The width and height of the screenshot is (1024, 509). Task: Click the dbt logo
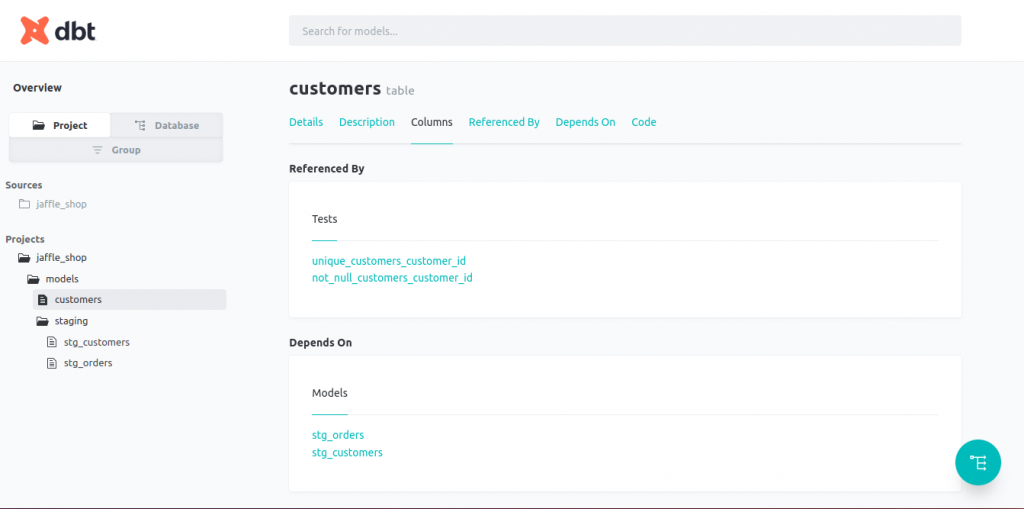point(58,30)
